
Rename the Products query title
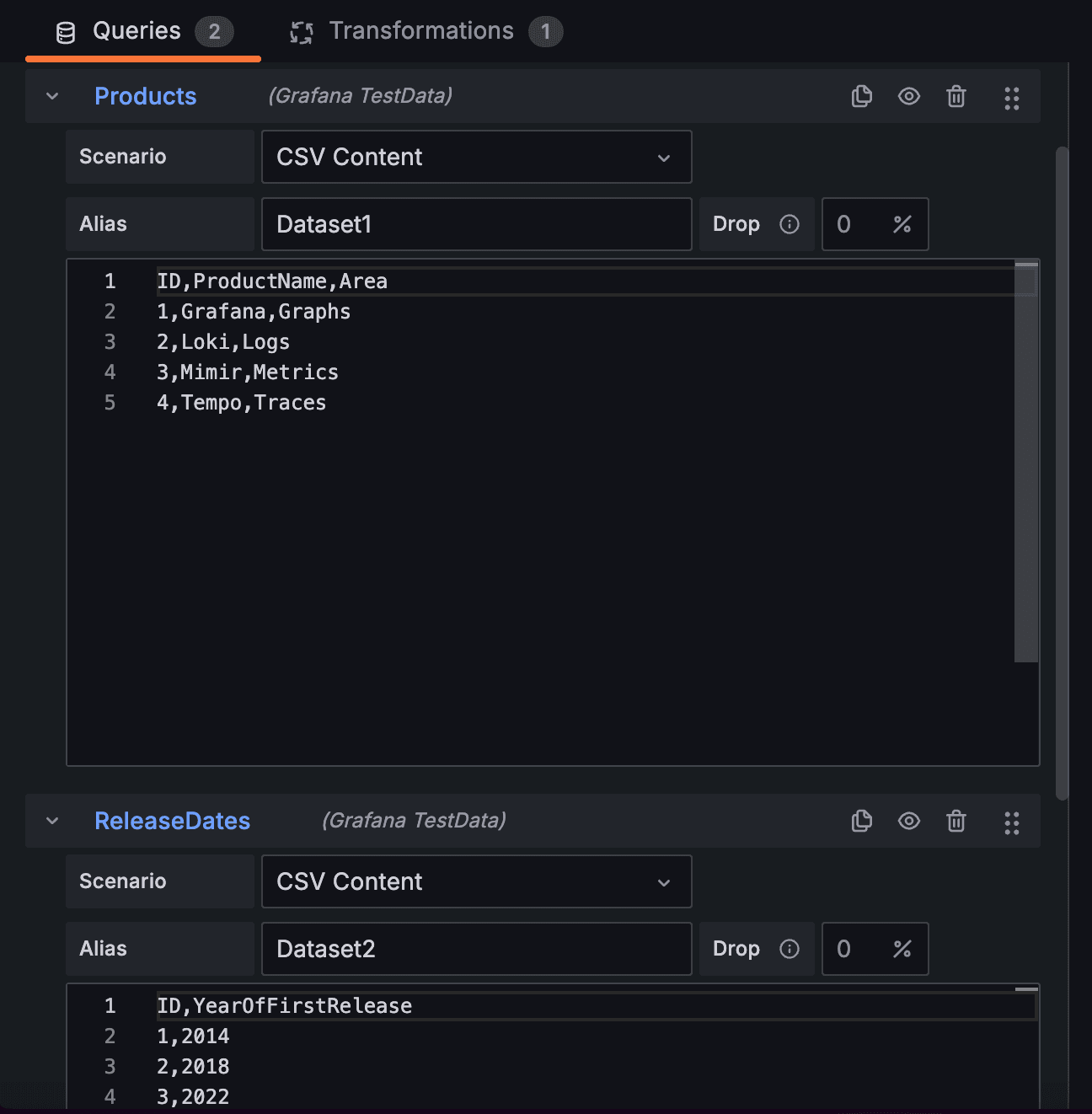point(145,96)
